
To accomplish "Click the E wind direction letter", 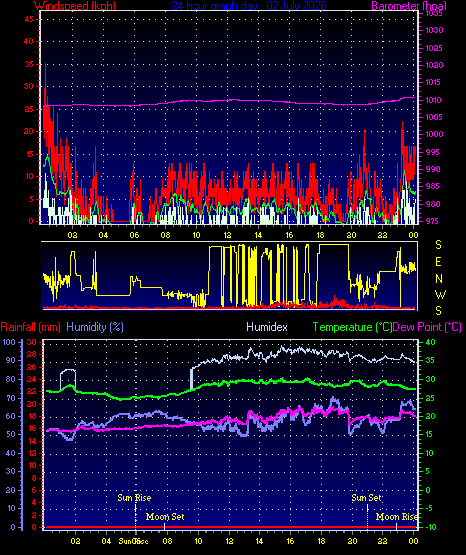I will point(438,262).
